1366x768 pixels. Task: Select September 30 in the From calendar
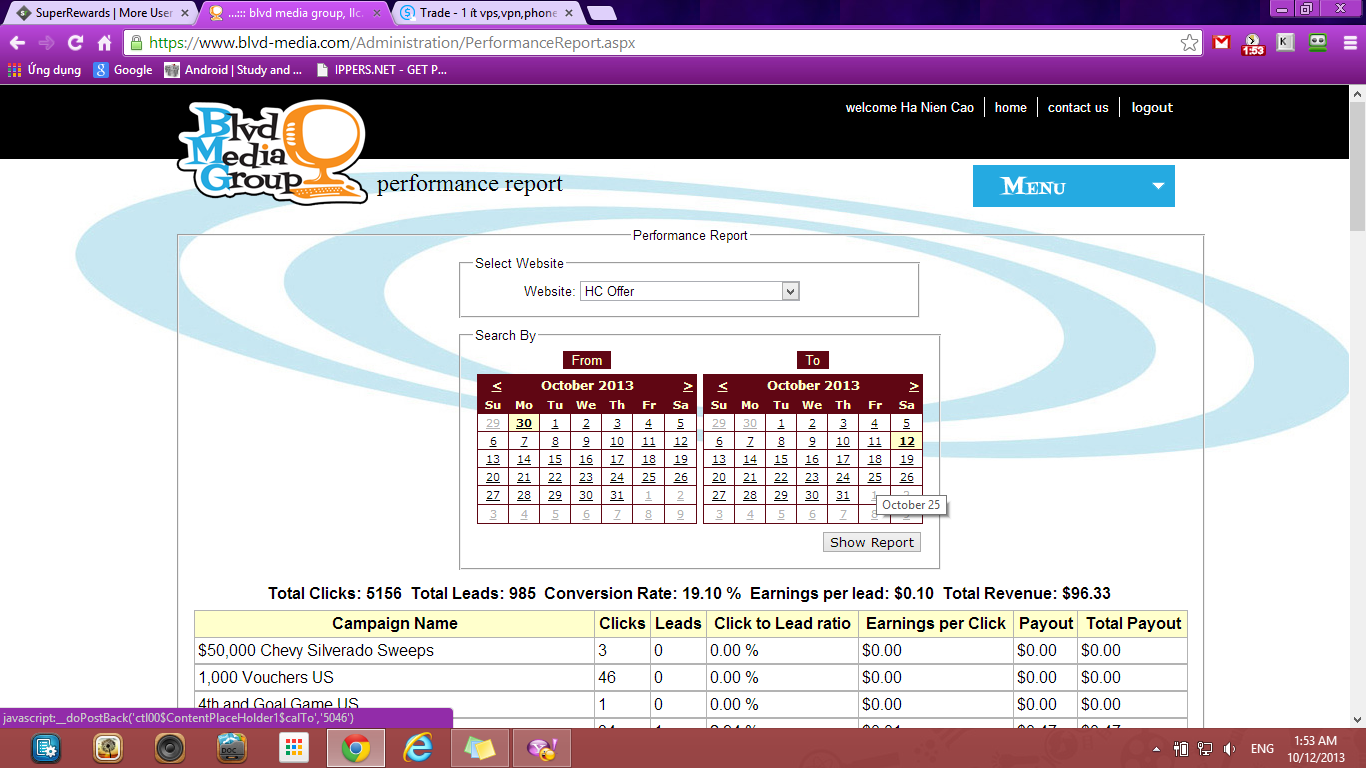[524, 423]
